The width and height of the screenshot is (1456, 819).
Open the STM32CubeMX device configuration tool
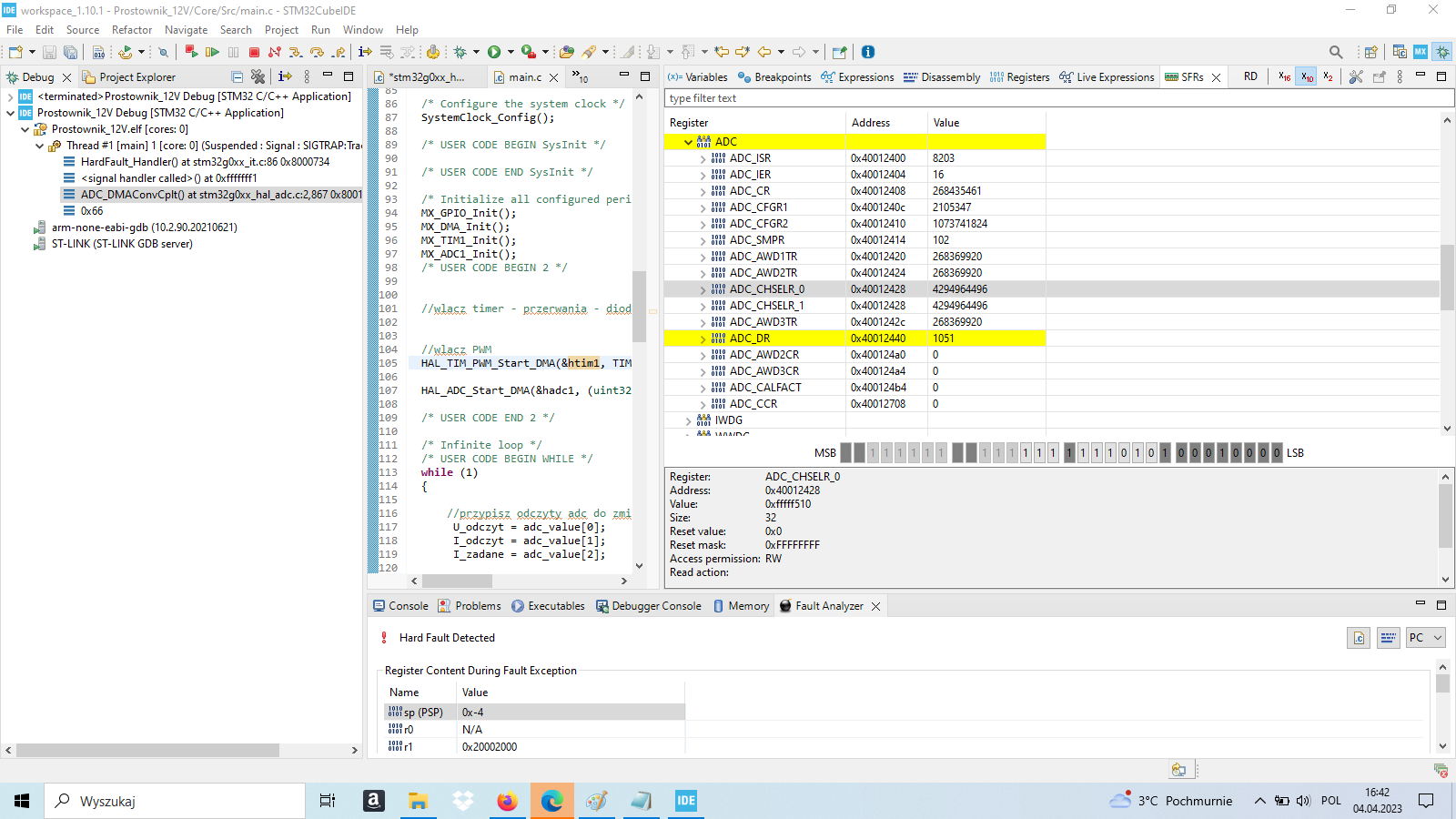click(x=1421, y=52)
